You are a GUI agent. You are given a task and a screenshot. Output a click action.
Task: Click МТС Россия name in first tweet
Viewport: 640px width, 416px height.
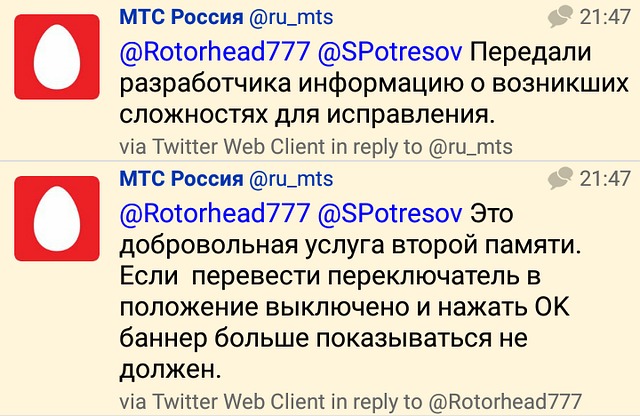point(181,18)
